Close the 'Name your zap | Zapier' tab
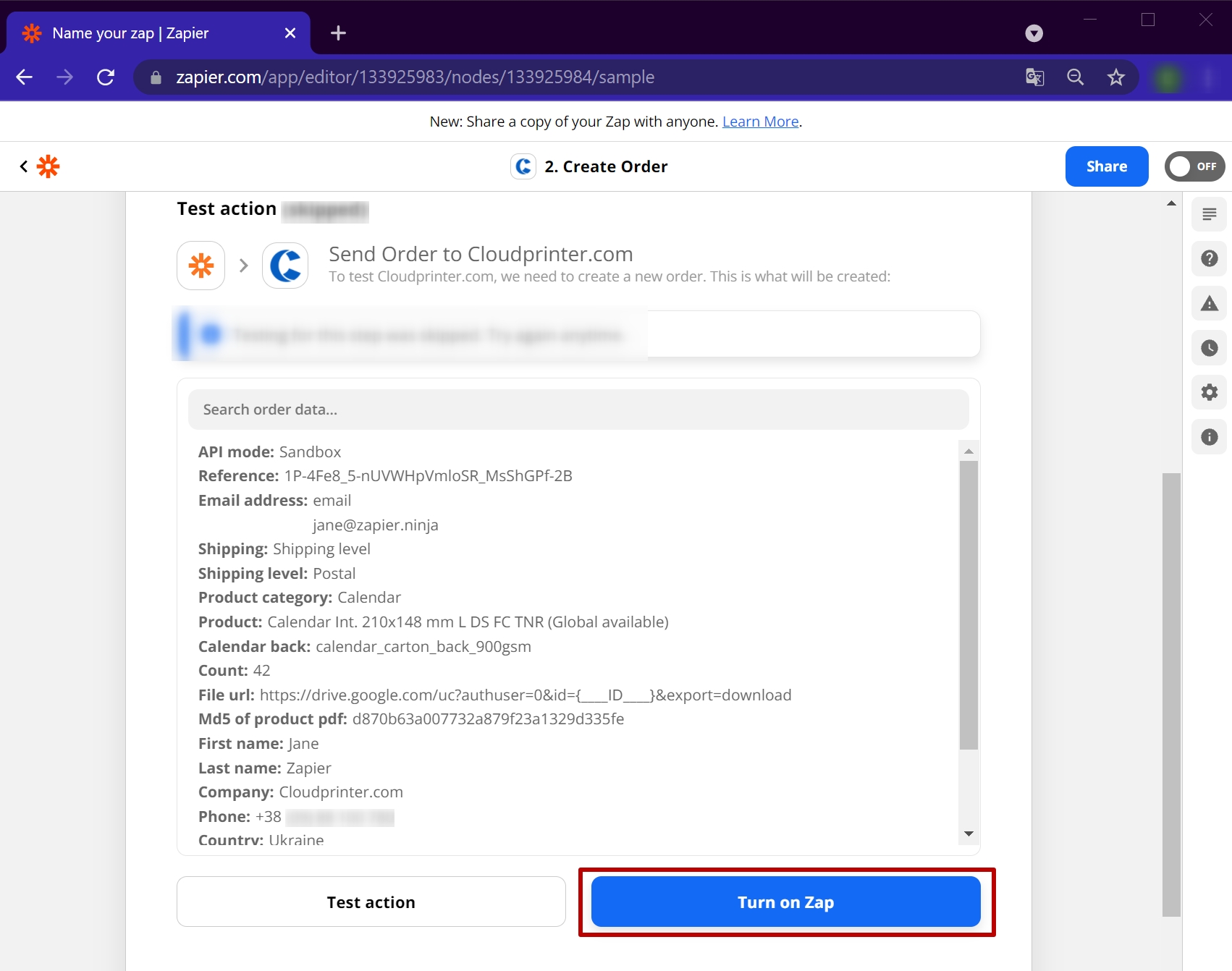Viewport: 1232px width, 971px height. pos(290,33)
